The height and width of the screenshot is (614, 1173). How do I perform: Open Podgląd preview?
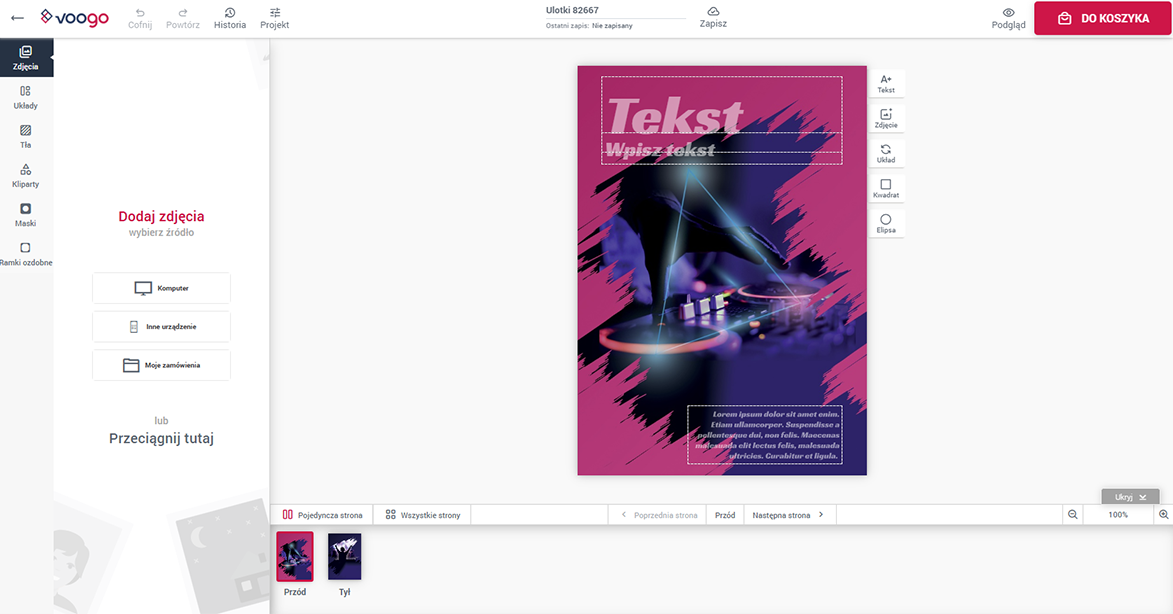(x=1008, y=18)
